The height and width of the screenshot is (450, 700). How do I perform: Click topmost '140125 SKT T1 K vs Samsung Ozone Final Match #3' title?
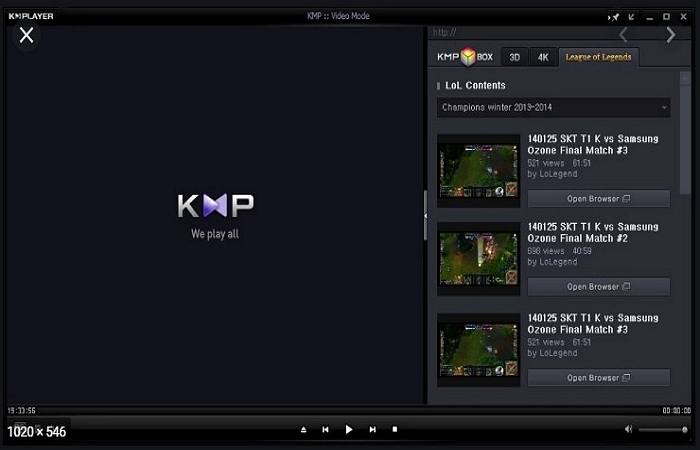(593, 145)
